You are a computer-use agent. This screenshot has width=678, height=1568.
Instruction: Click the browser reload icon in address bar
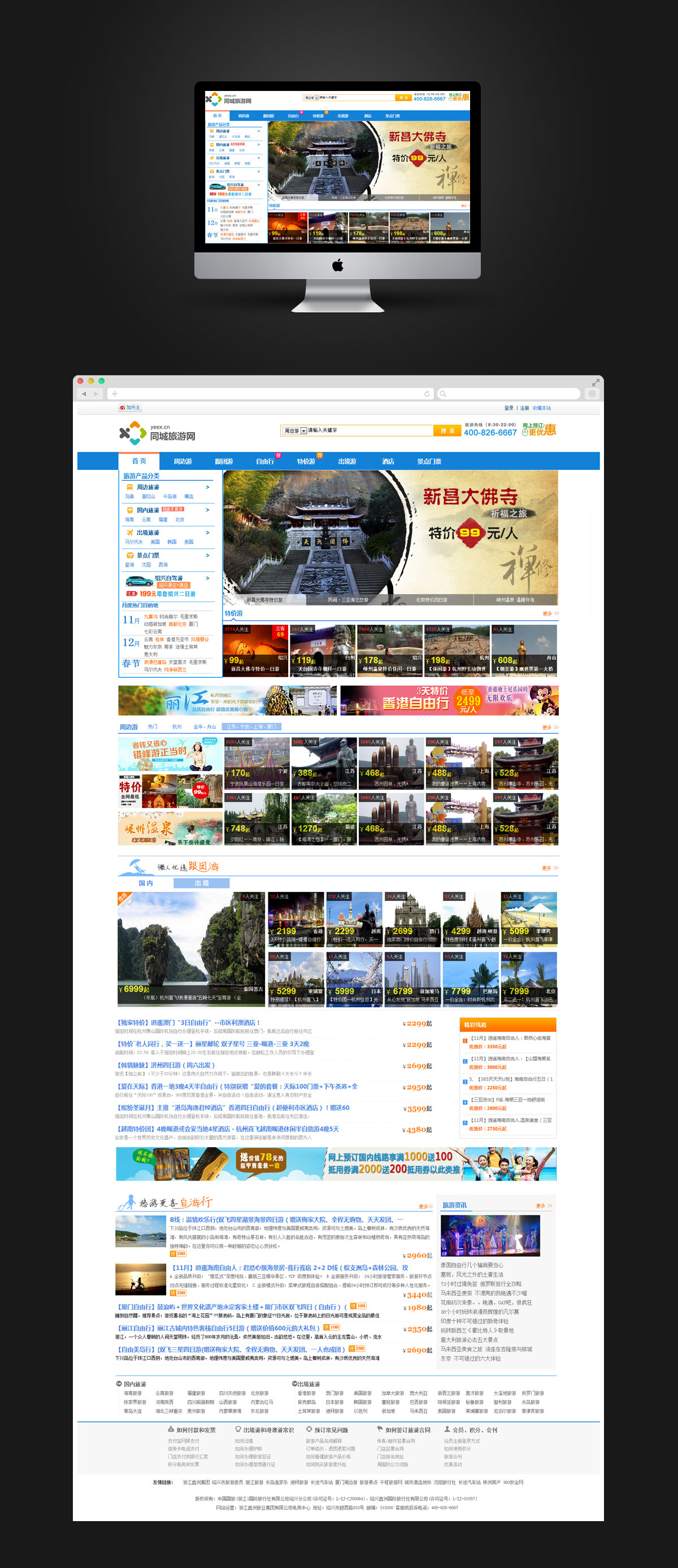[427, 394]
